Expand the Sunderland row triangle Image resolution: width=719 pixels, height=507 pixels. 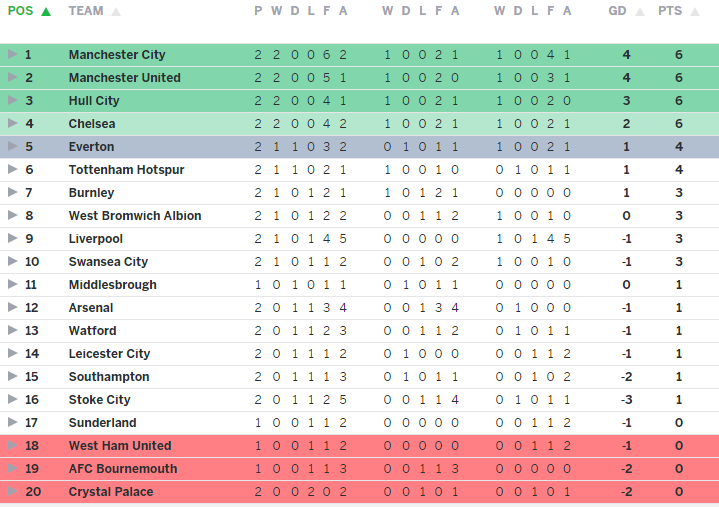coord(12,423)
